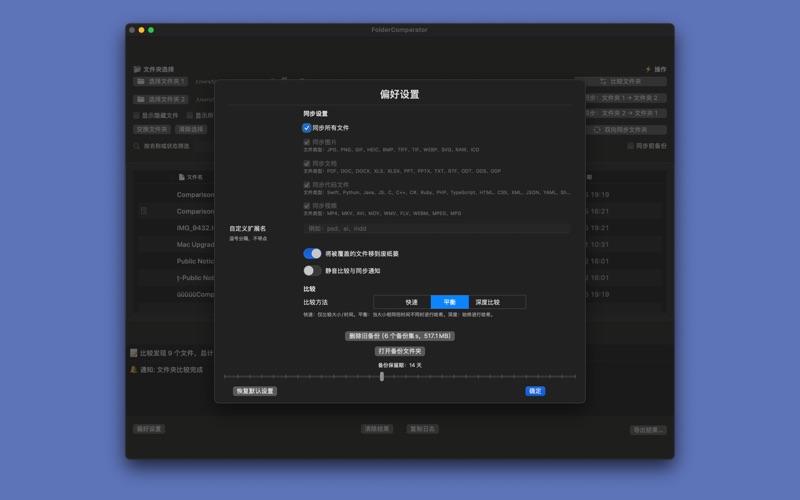This screenshot has height=500, width=800.
Task: Click 选择文件夹 1 button behind dialog
Action: click(161, 81)
